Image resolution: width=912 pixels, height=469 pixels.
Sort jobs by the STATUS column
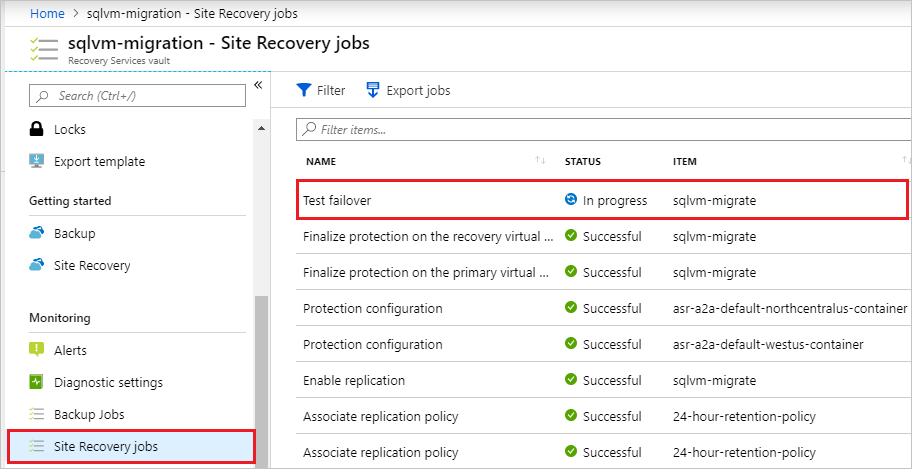pyautogui.click(x=582, y=161)
